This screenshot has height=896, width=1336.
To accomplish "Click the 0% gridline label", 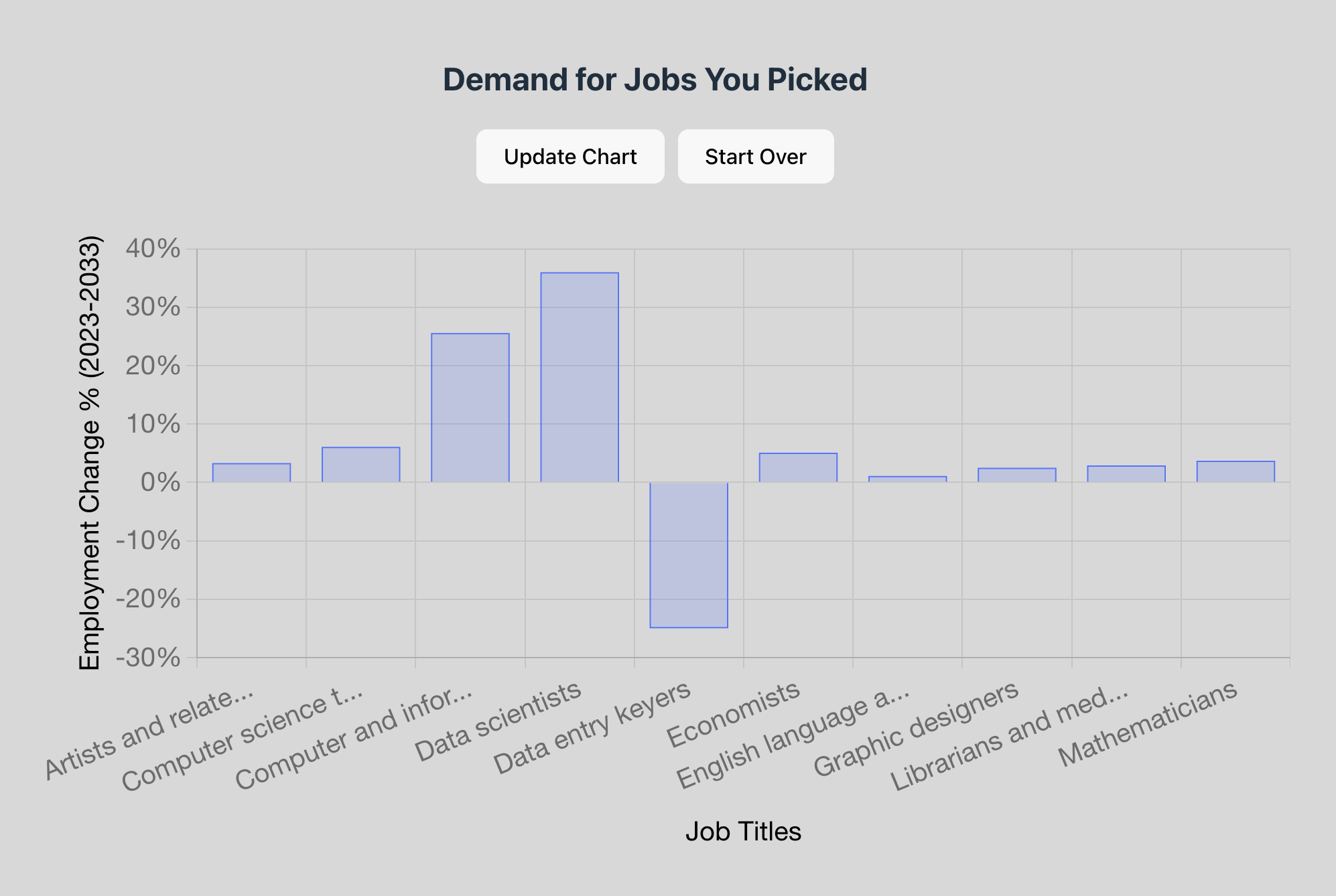I will point(161,483).
